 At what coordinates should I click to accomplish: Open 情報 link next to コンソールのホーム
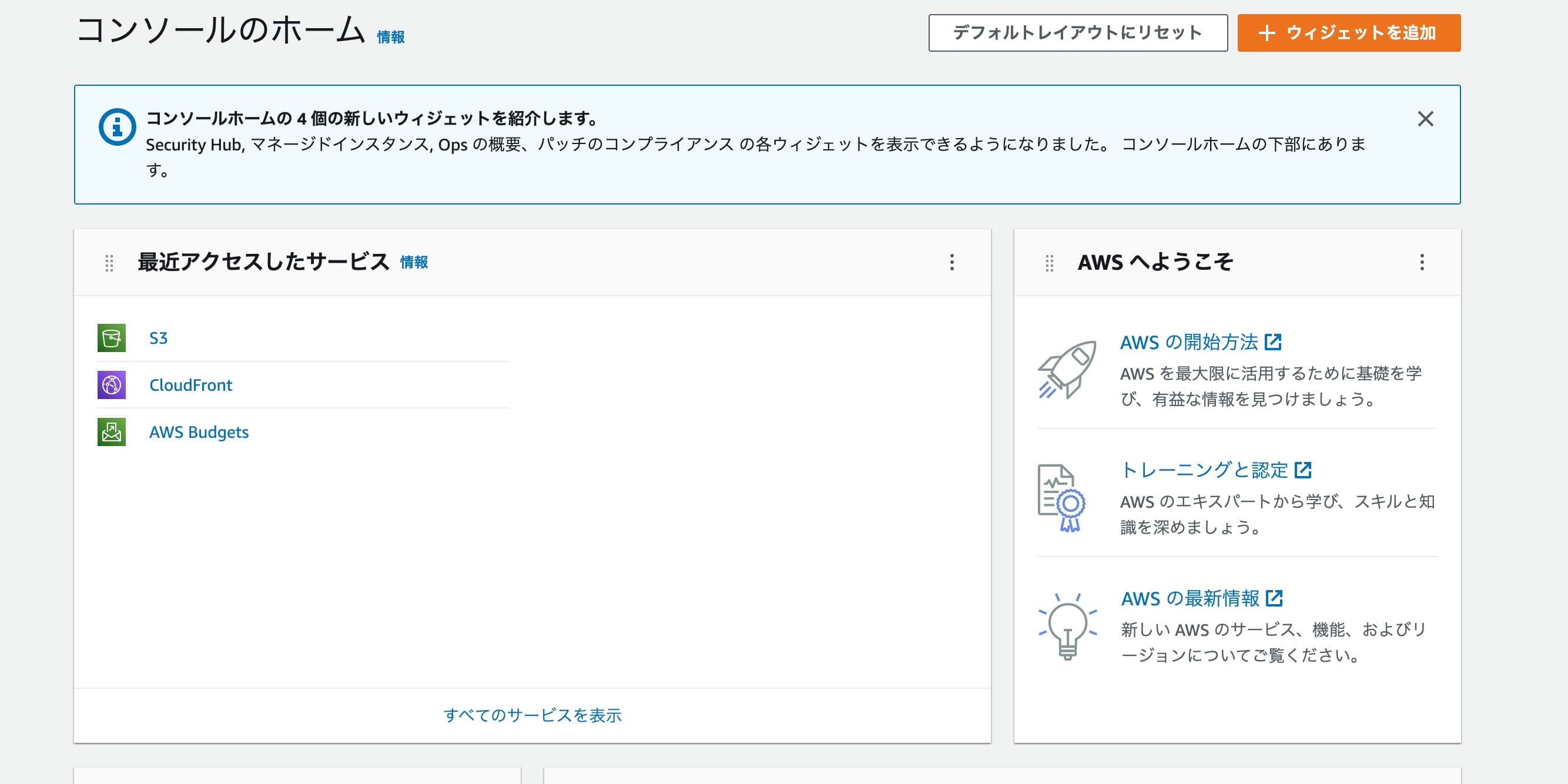[391, 37]
